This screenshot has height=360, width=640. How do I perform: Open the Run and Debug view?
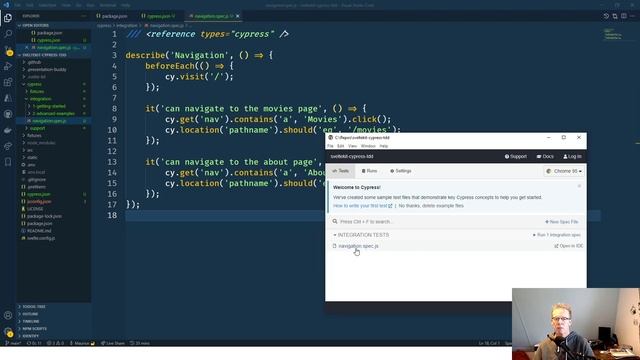coord(8,66)
